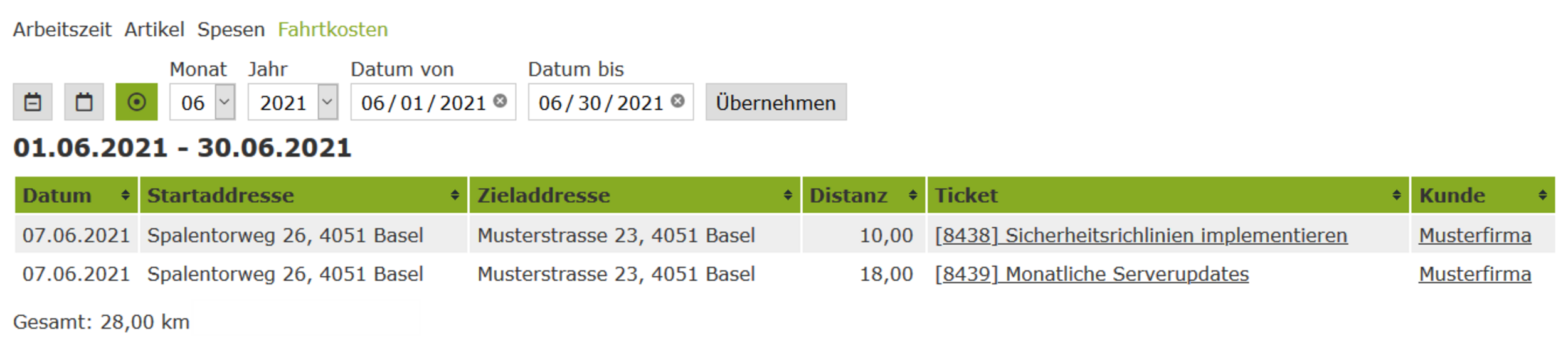Toggle the green target period button
1568x344 pixels.
pyautogui.click(x=136, y=102)
